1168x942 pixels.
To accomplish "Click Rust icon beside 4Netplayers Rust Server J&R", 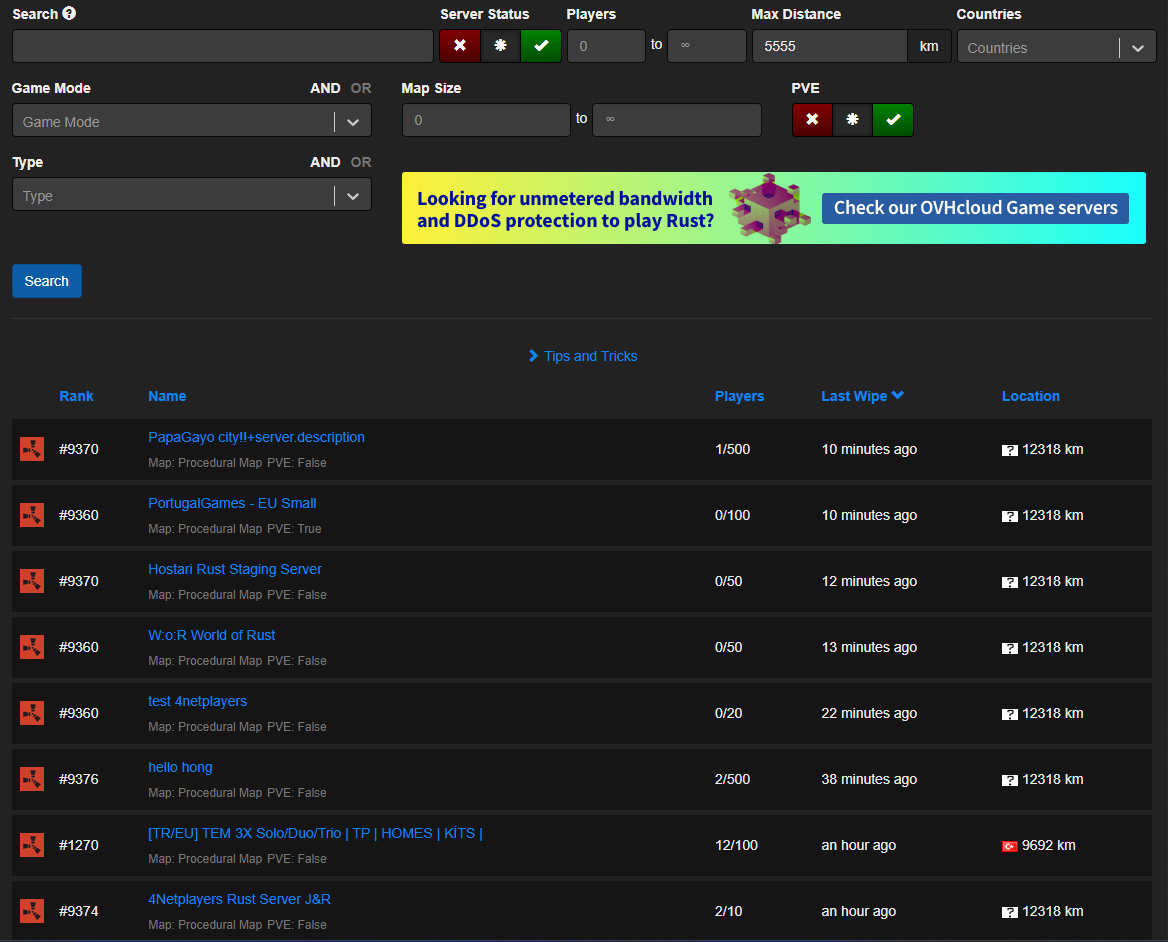I will click(32, 911).
